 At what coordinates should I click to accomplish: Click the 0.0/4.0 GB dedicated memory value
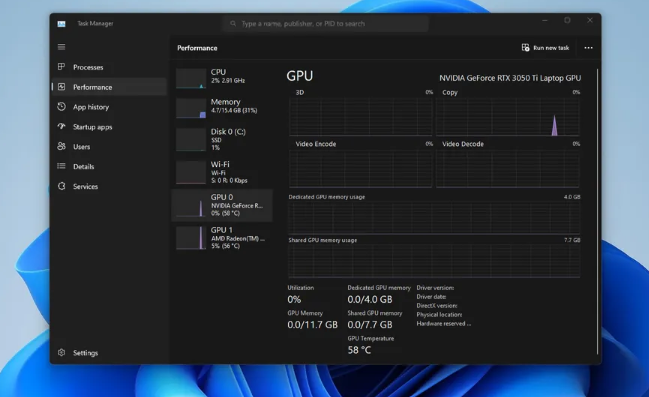370,299
